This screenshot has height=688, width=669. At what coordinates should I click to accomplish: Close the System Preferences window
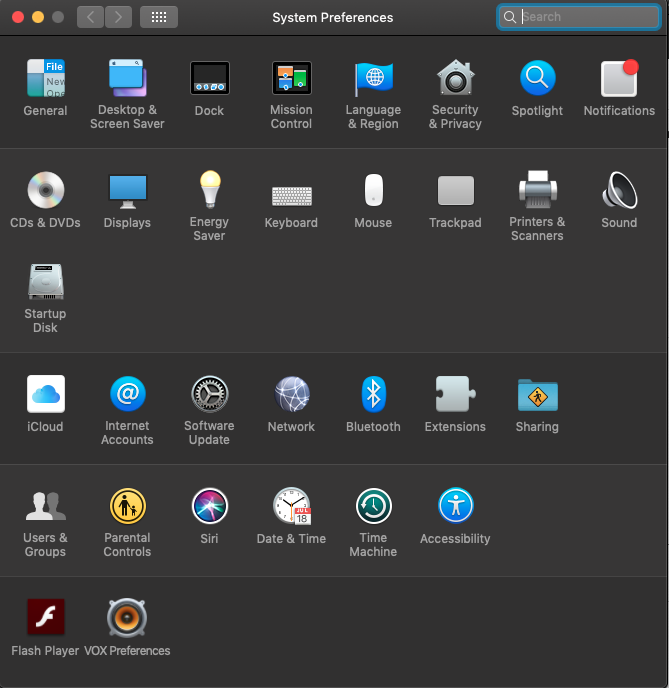point(18,17)
